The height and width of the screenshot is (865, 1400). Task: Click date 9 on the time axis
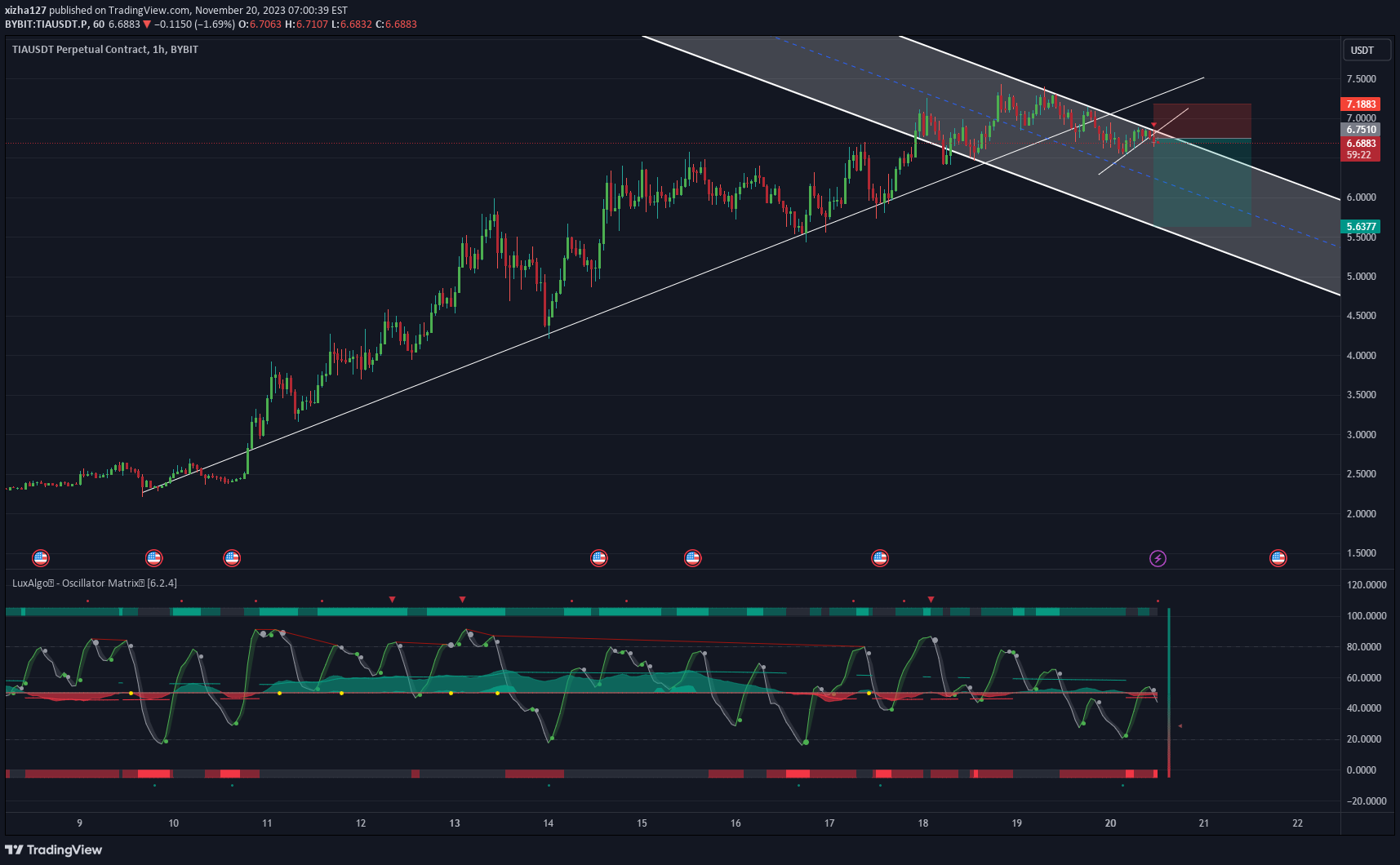pos(80,823)
